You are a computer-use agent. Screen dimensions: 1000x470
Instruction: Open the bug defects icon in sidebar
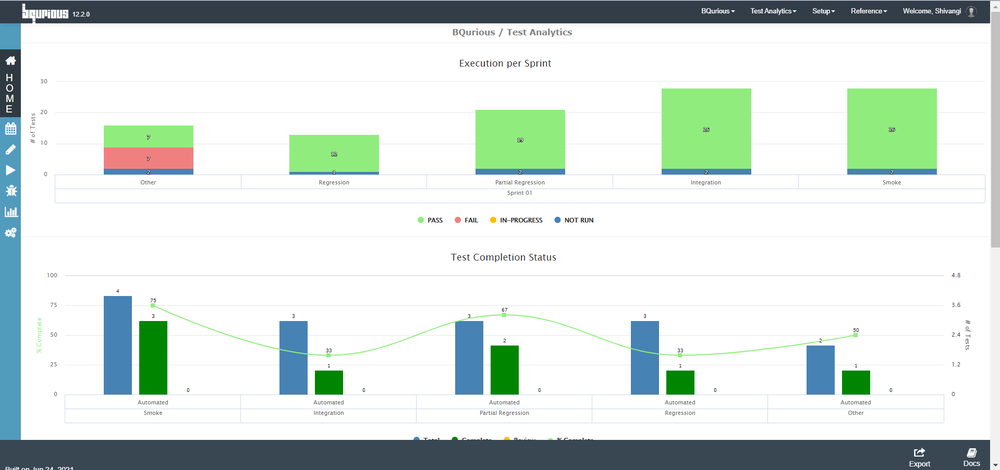point(10,191)
